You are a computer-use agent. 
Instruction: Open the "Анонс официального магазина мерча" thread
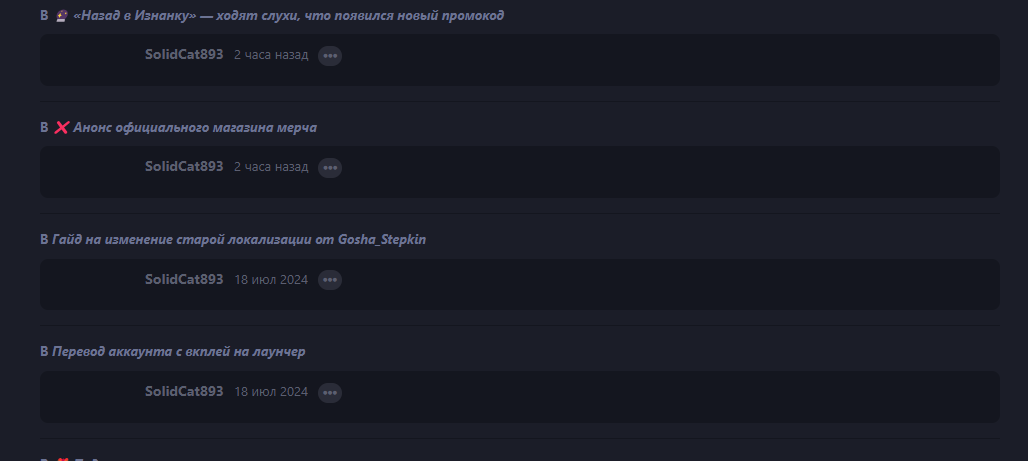tap(195, 127)
